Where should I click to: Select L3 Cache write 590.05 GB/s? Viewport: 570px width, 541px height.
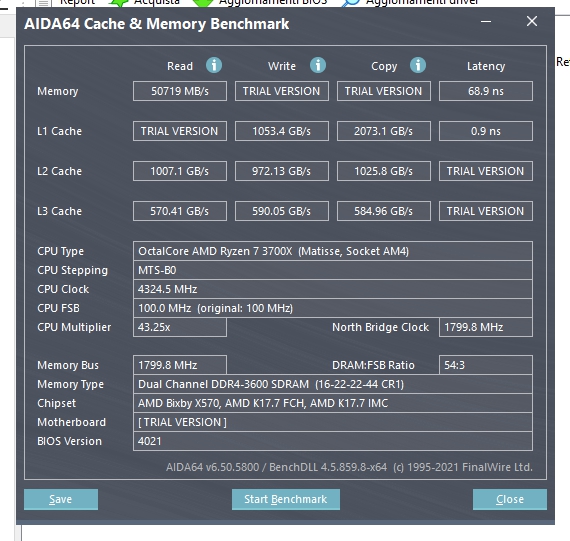(x=282, y=211)
